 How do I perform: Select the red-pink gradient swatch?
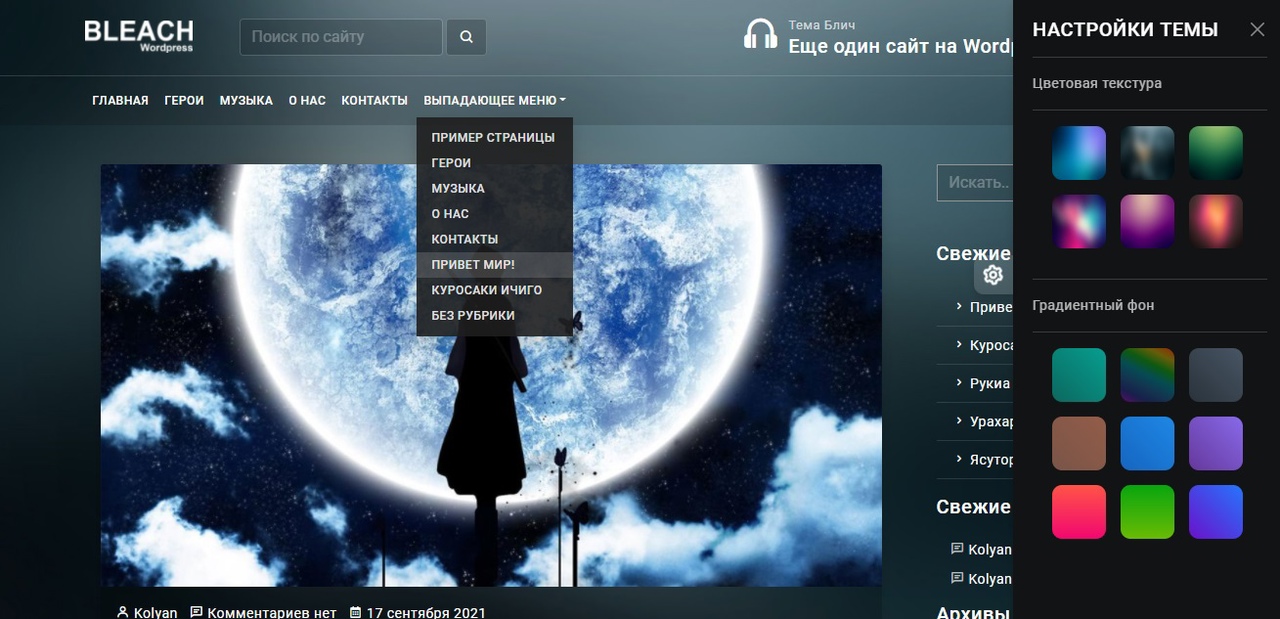(x=1079, y=512)
